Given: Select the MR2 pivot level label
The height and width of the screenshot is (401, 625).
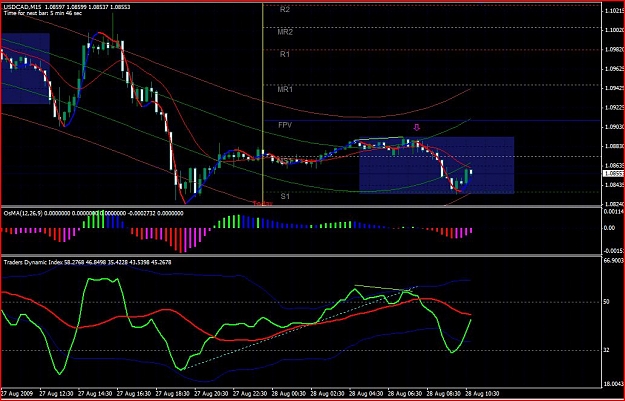Looking at the screenshot, I should tap(285, 32).
